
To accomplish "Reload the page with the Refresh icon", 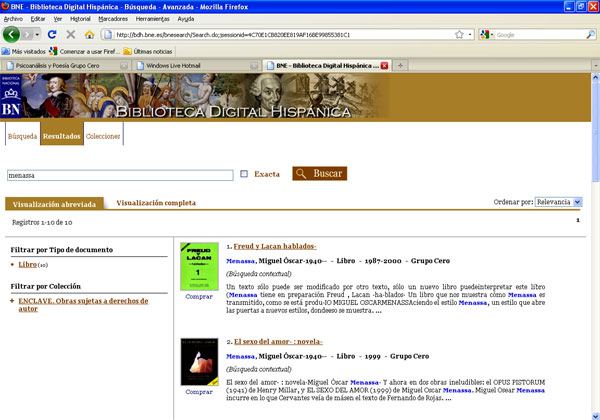I will [x=52, y=35].
